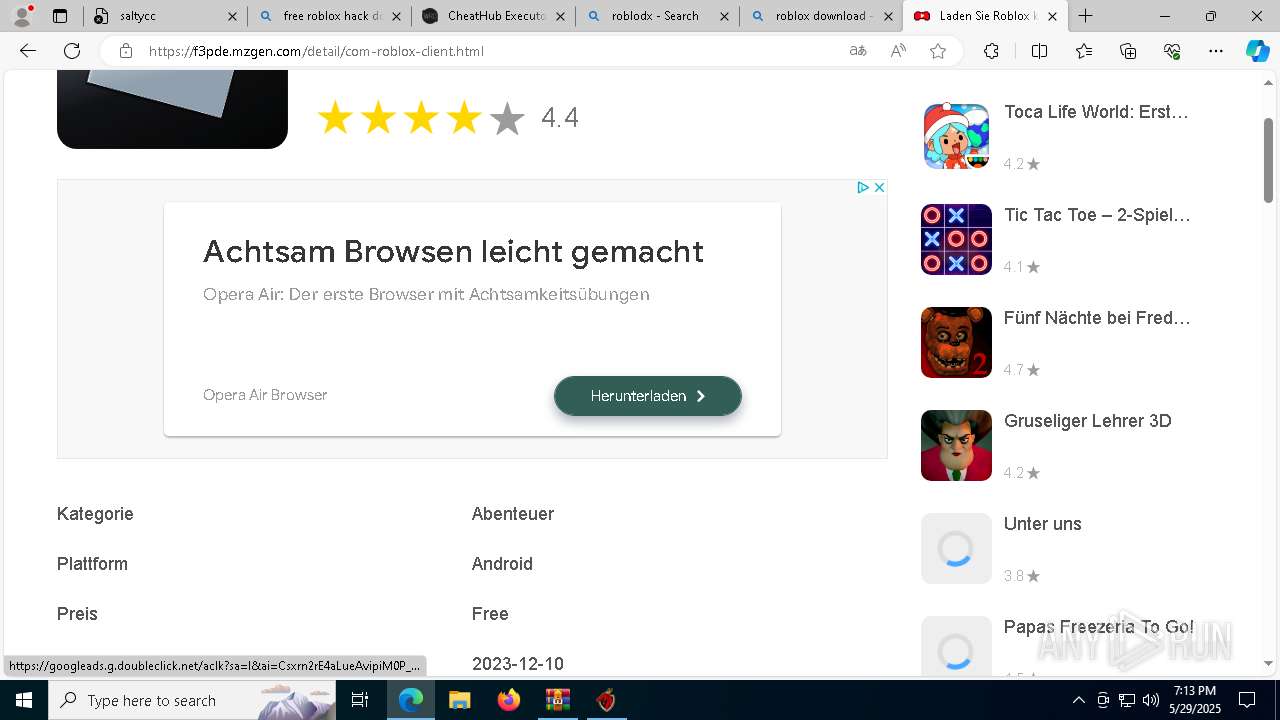This screenshot has height=720, width=1280.
Task: Click the first rating star
Action: [335, 118]
